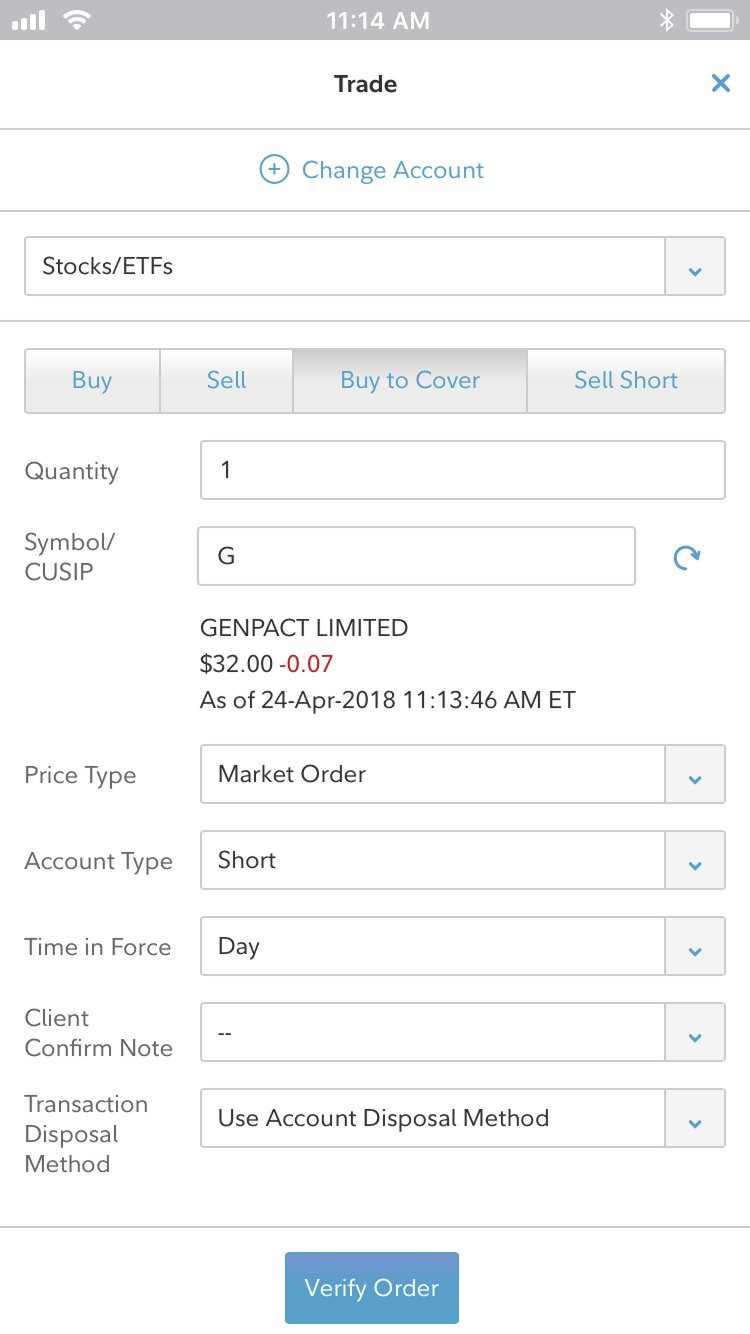This screenshot has height=1334, width=750.
Task: Open the Time in Force dropdown
Action: coord(695,947)
